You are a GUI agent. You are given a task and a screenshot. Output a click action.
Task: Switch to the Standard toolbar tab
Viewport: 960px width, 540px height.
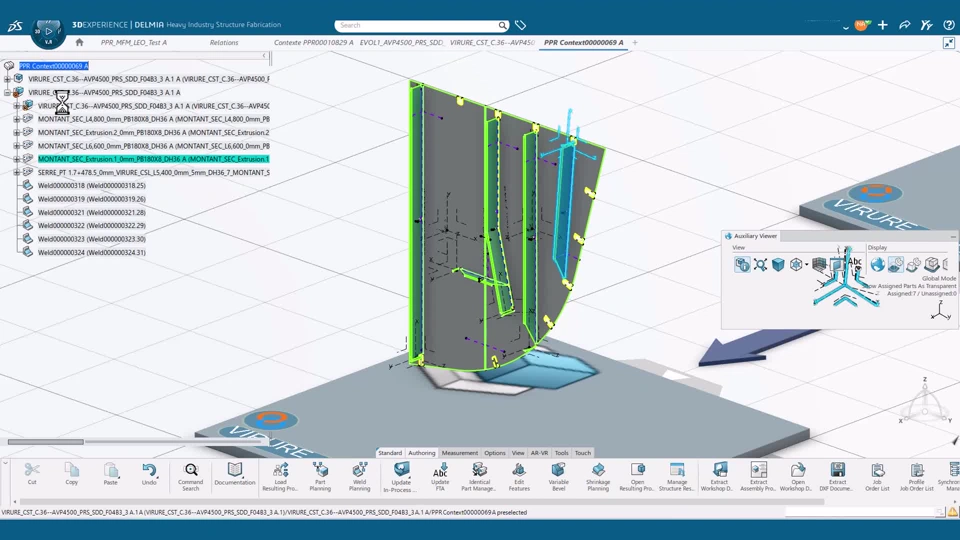click(x=390, y=453)
